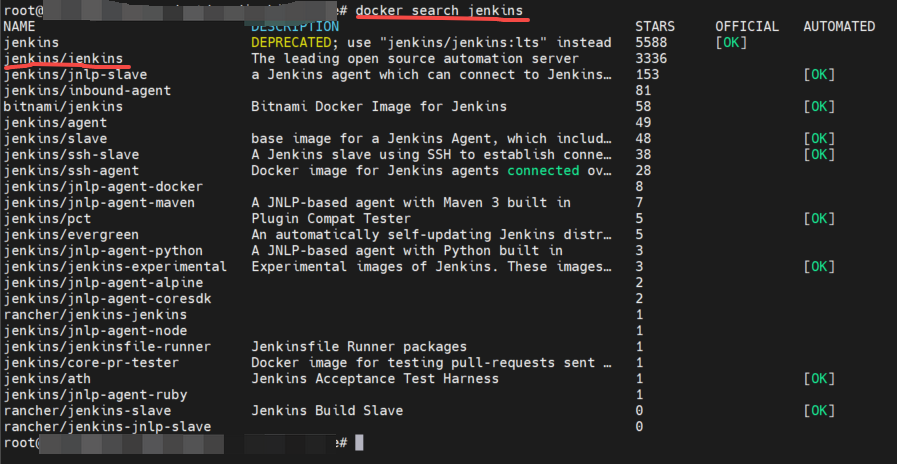Select the 'jenkins/jnlp-agent-python' image name
897x464 pixels.
[103, 251]
